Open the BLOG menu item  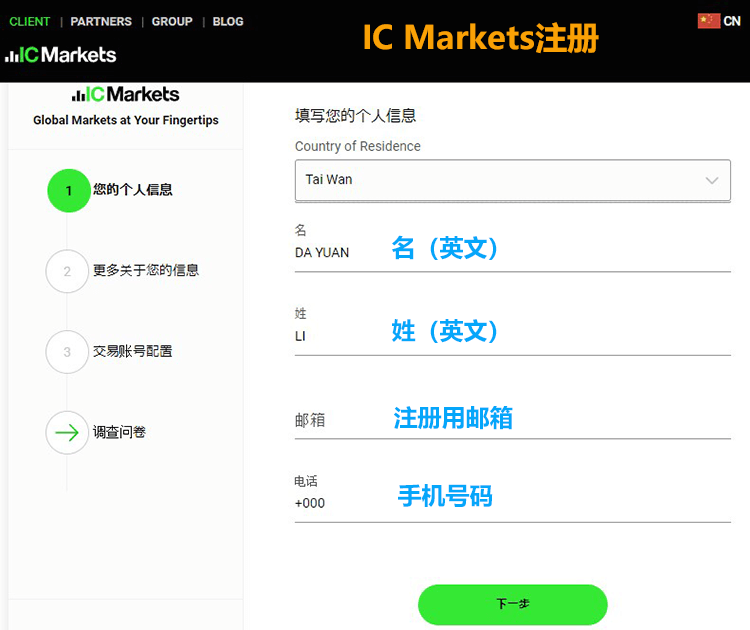point(228,22)
